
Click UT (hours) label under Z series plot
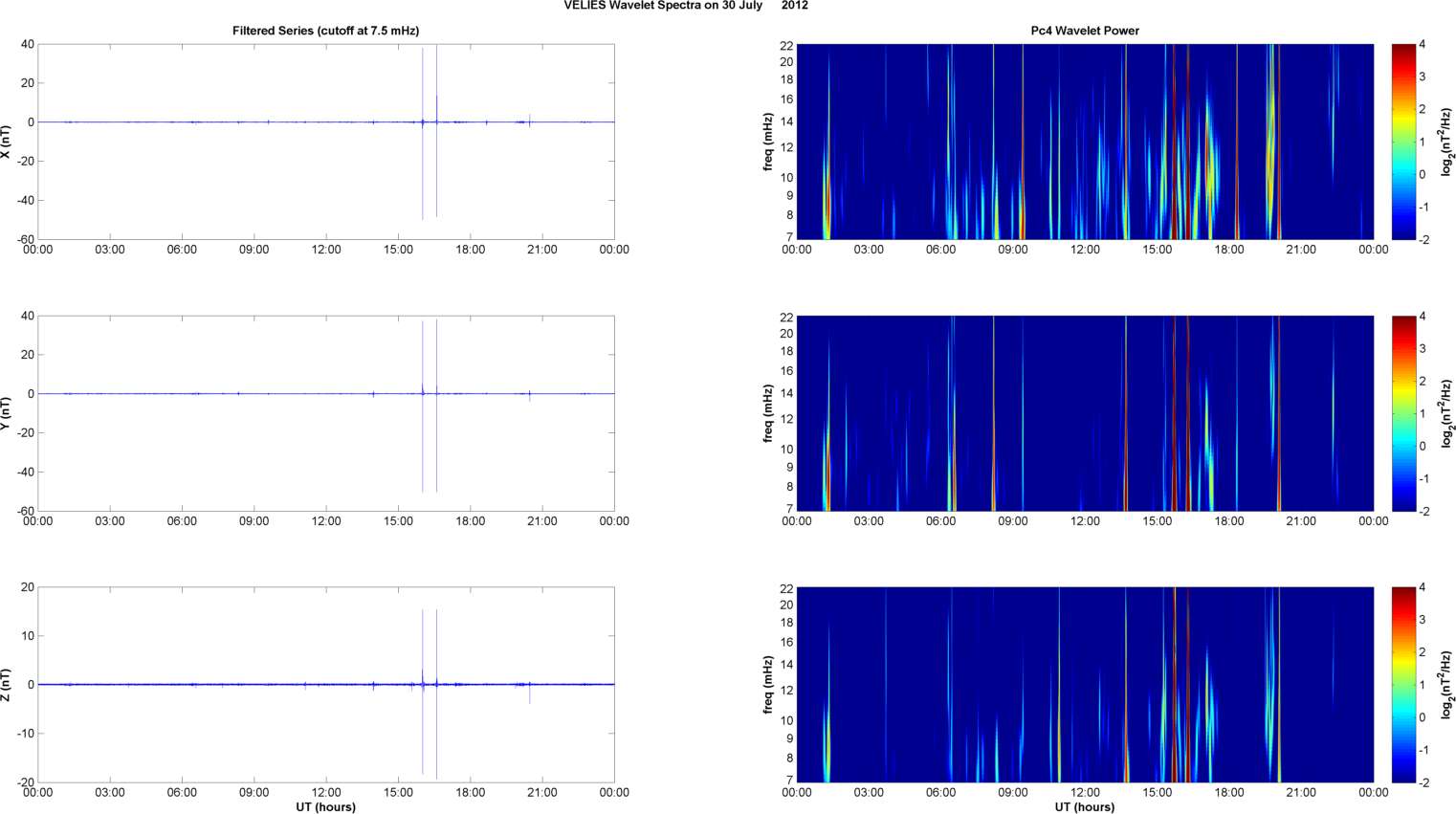pyautogui.click(x=325, y=807)
